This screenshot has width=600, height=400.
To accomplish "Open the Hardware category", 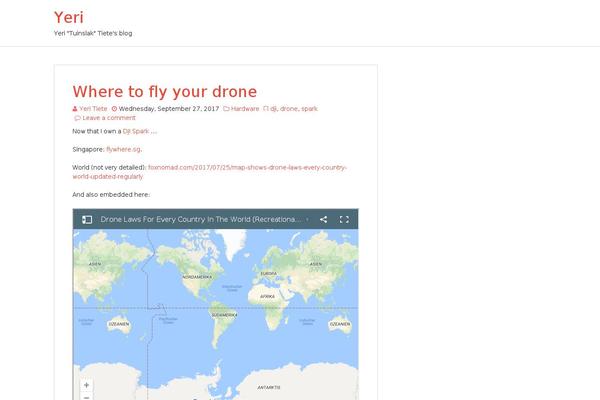I will [x=245, y=109].
